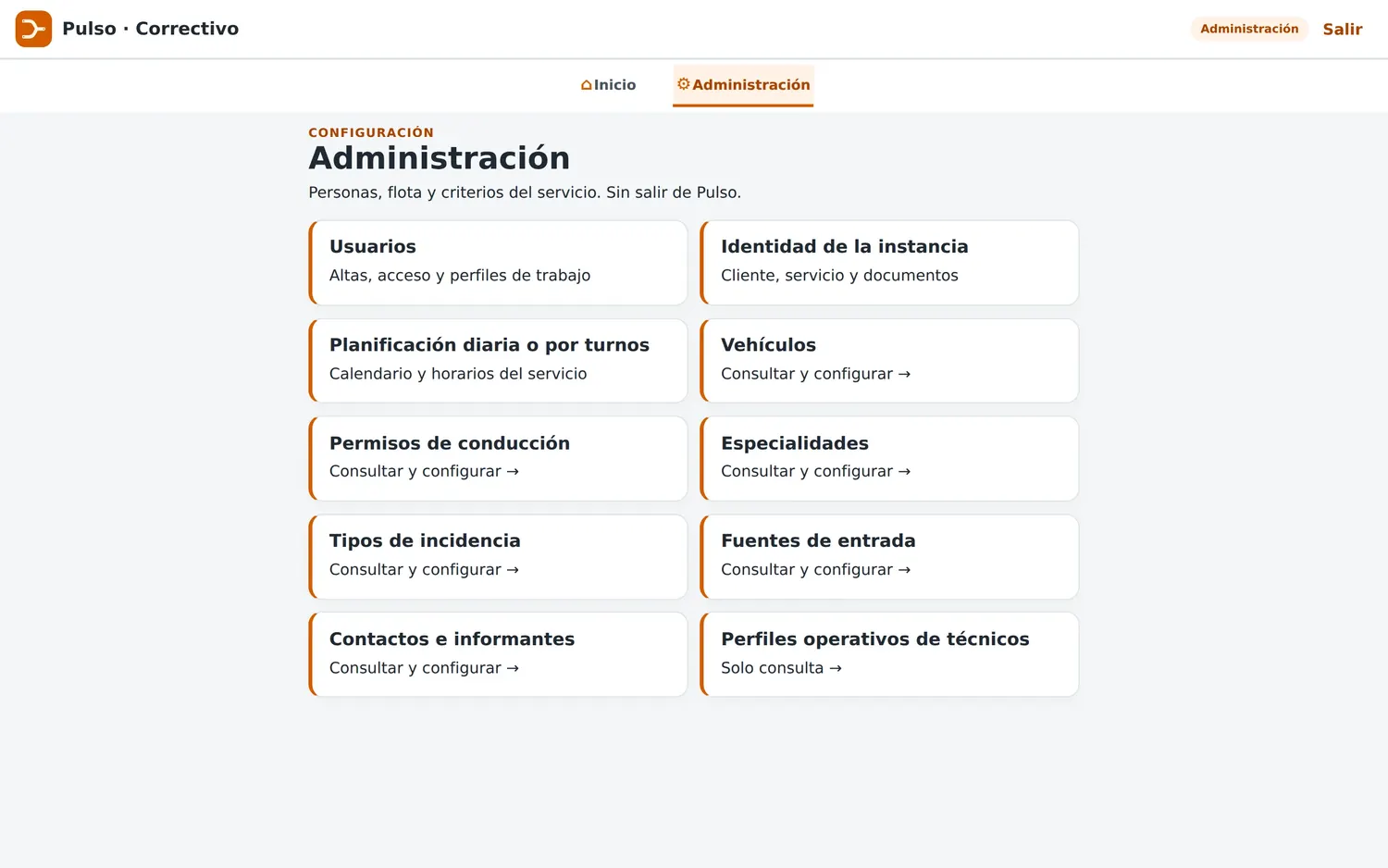Click the orange Pulso logo icon

pyautogui.click(x=33, y=29)
